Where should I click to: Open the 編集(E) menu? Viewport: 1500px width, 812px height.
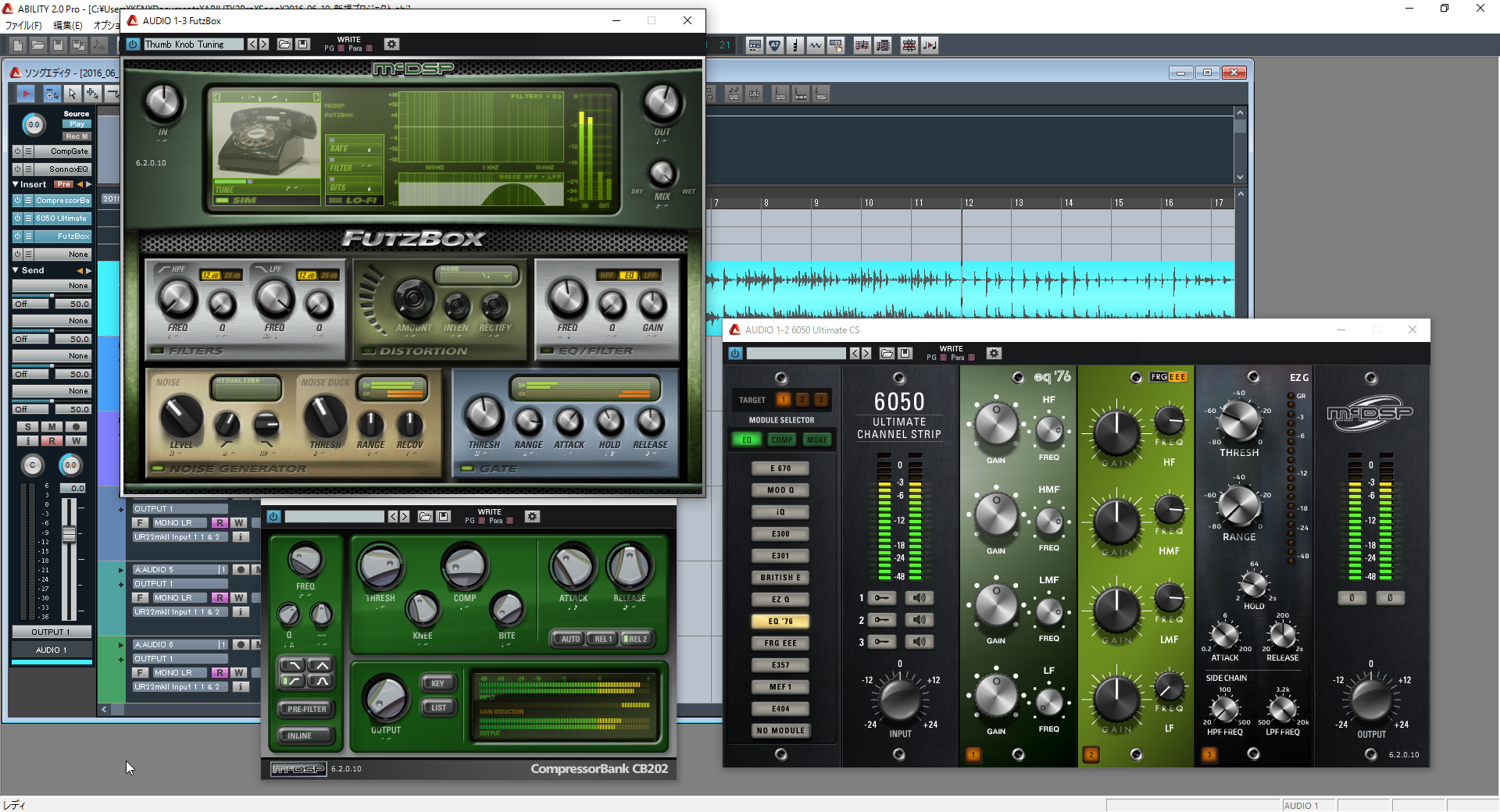pyautogui.click(x=68, y=25)
